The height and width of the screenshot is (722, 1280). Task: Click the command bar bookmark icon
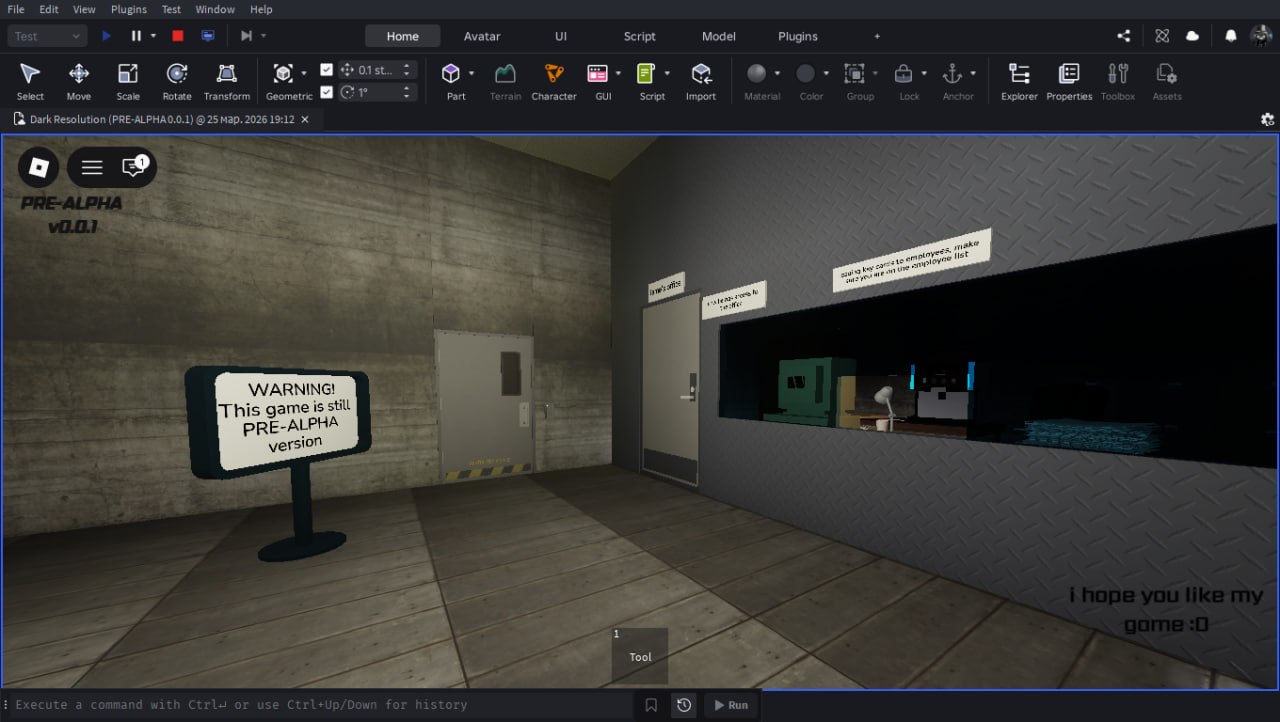click(651, 705)
